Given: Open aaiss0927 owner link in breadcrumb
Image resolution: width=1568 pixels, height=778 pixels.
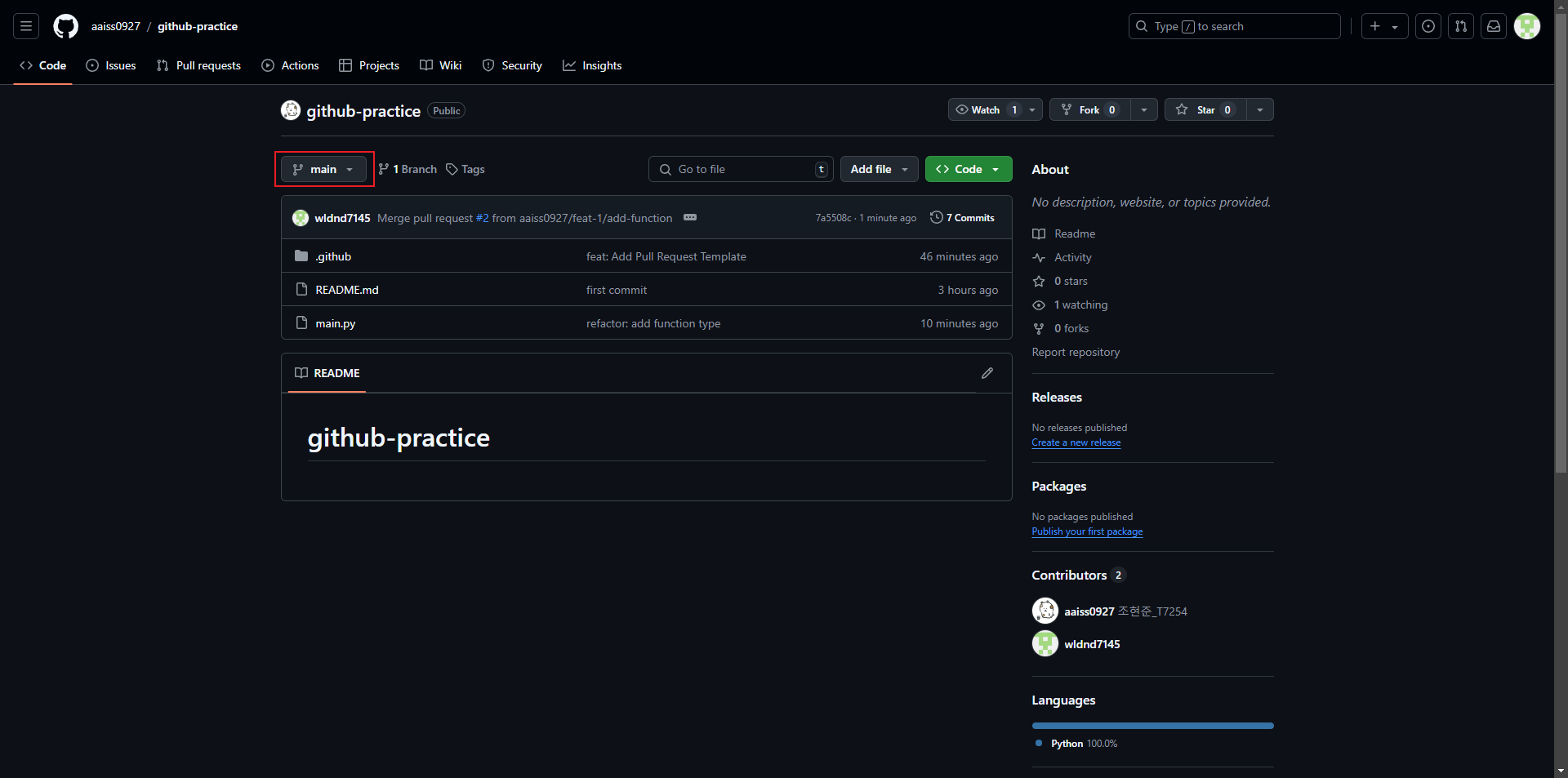Looking at the screenshot, I should (116, 26).
